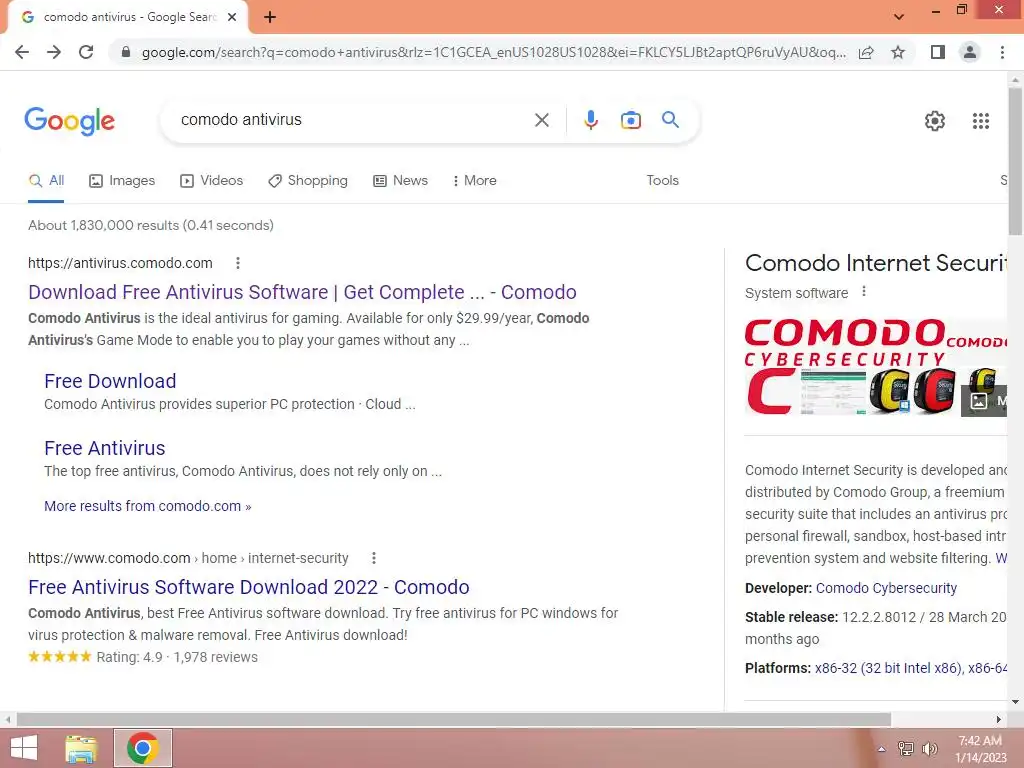This screenshot has width=1024, height=768.
Task: Click the scroll right arrow
Action: (x=999, y=719)
